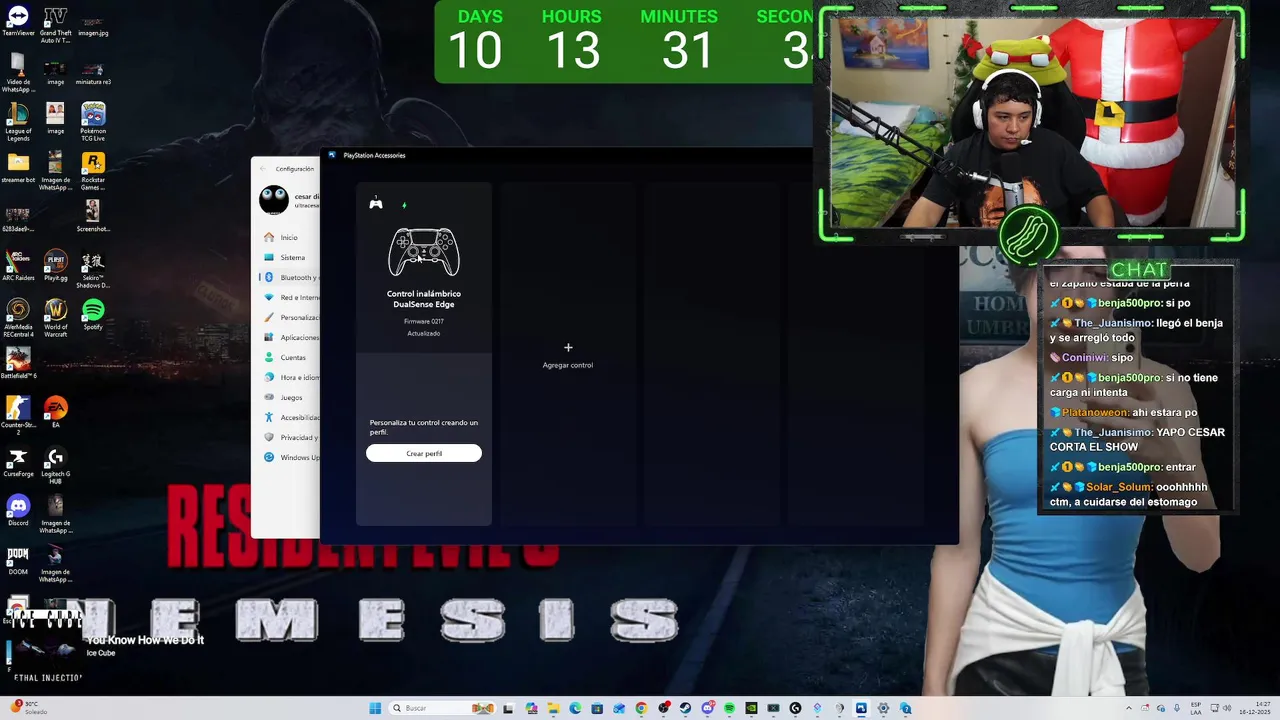The width and height of the screenshot is (1280, 720).
Task: Select the CurseForge desktop icon
Action: tap(18, 461)
